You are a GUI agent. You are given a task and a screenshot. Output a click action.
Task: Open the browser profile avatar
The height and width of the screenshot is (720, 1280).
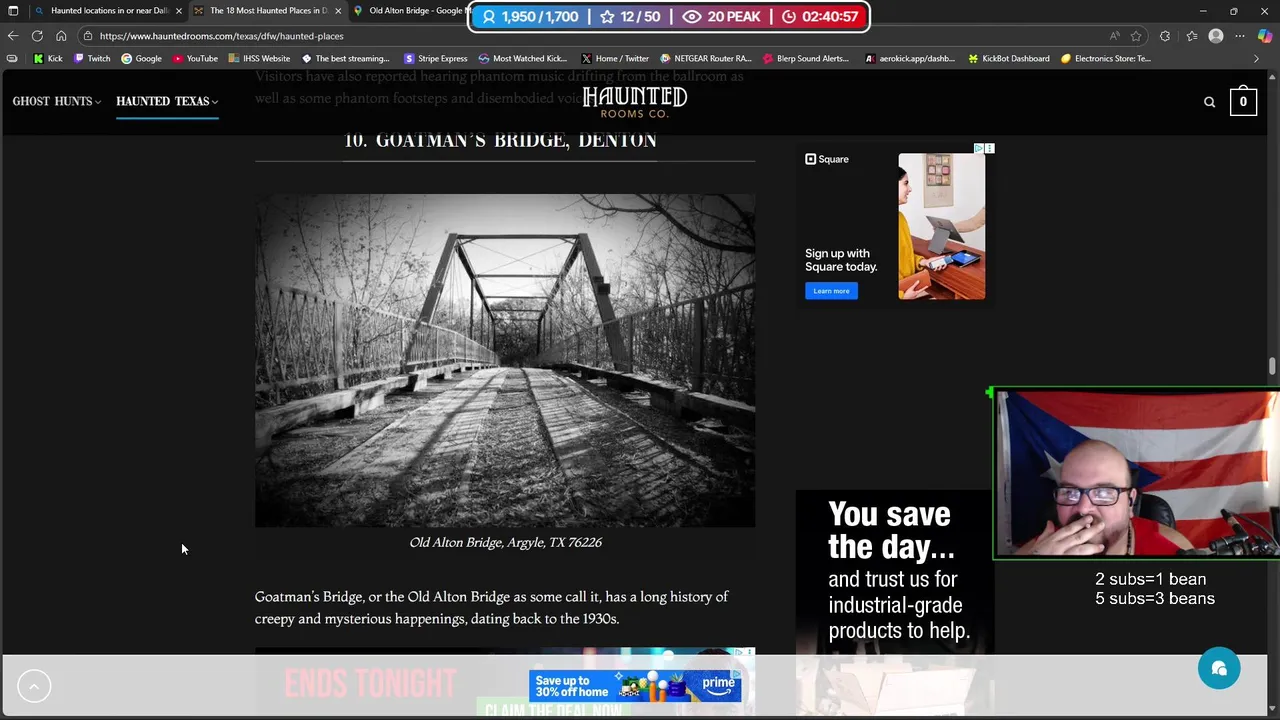click(1216, 36)
